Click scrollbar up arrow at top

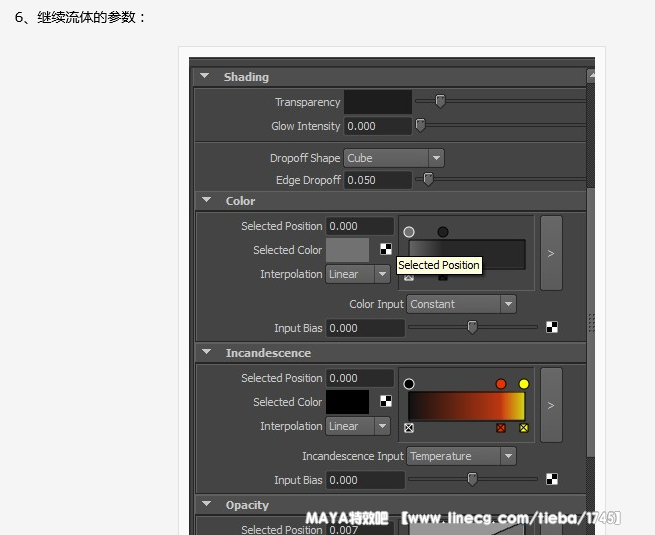(x=591, y=76)
